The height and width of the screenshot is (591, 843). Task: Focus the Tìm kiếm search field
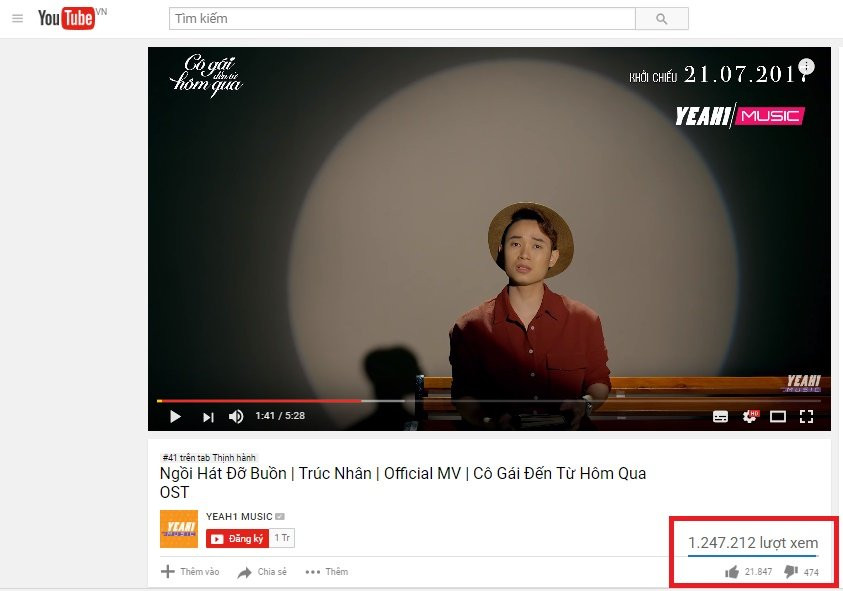pos(402,19)
